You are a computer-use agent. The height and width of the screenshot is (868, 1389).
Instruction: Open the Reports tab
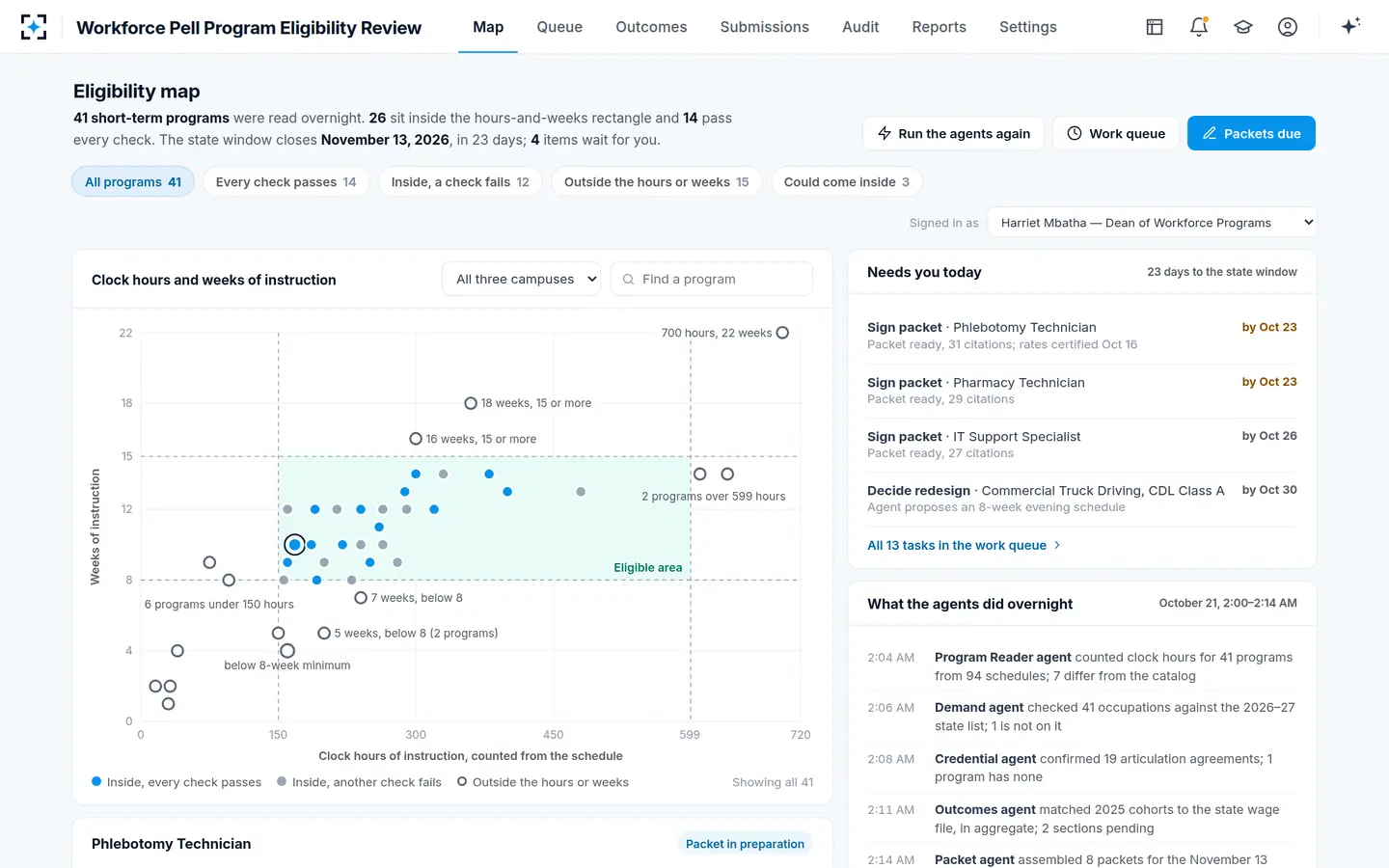pos(939,27)
